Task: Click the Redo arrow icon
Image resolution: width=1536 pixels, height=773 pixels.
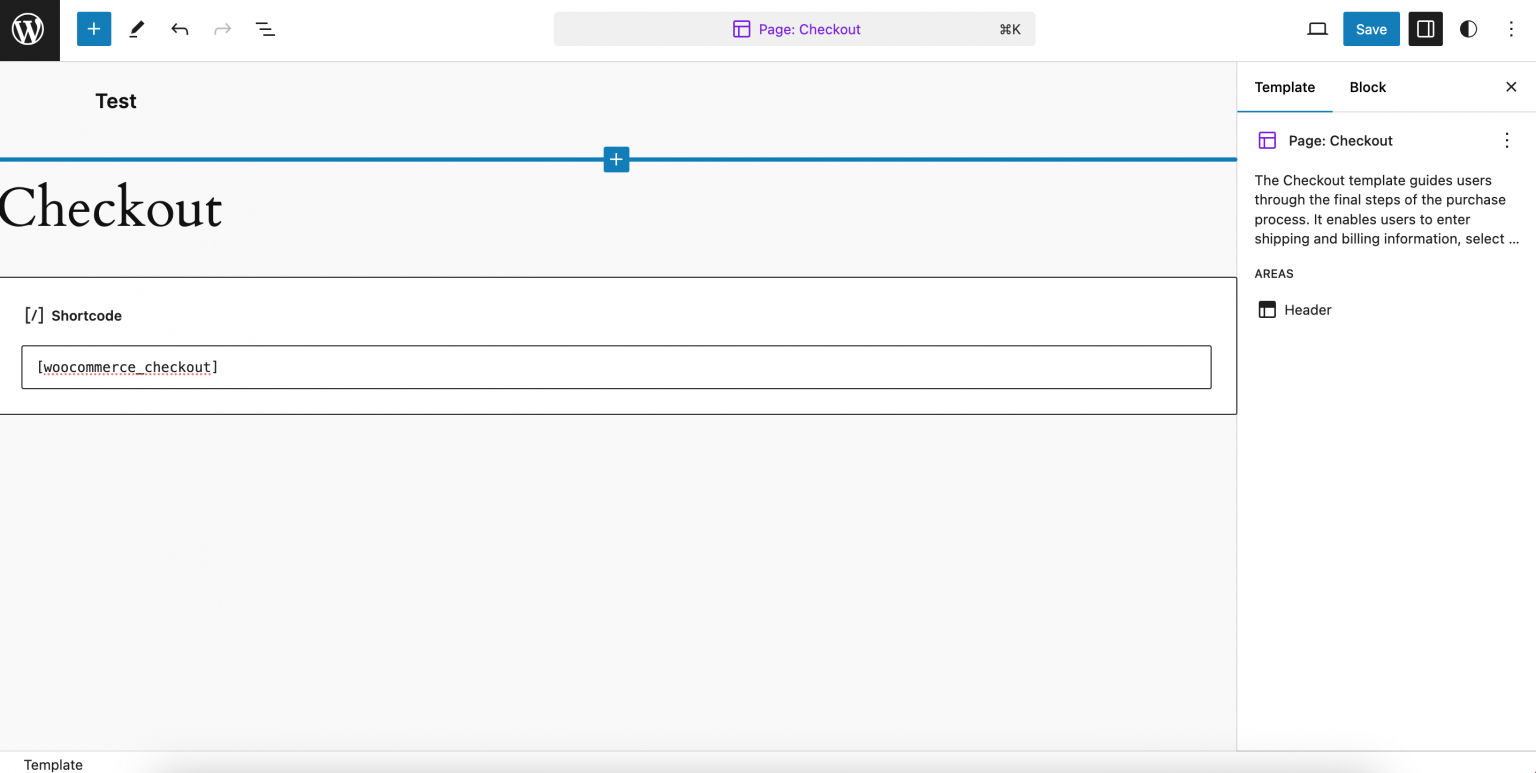Action: pyautogui.click(x=222, y=29)
